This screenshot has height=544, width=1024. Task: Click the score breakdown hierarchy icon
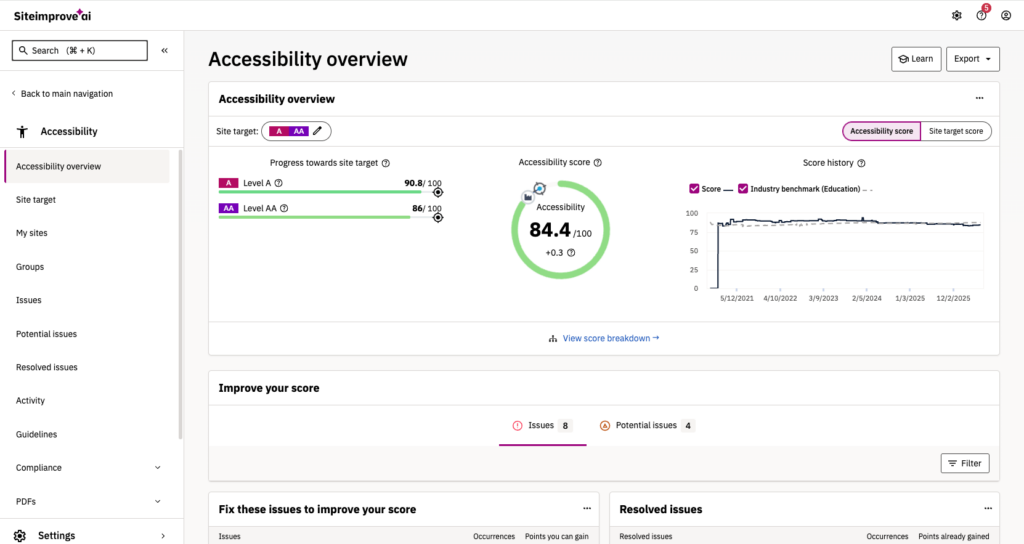[x=553, y=338]
